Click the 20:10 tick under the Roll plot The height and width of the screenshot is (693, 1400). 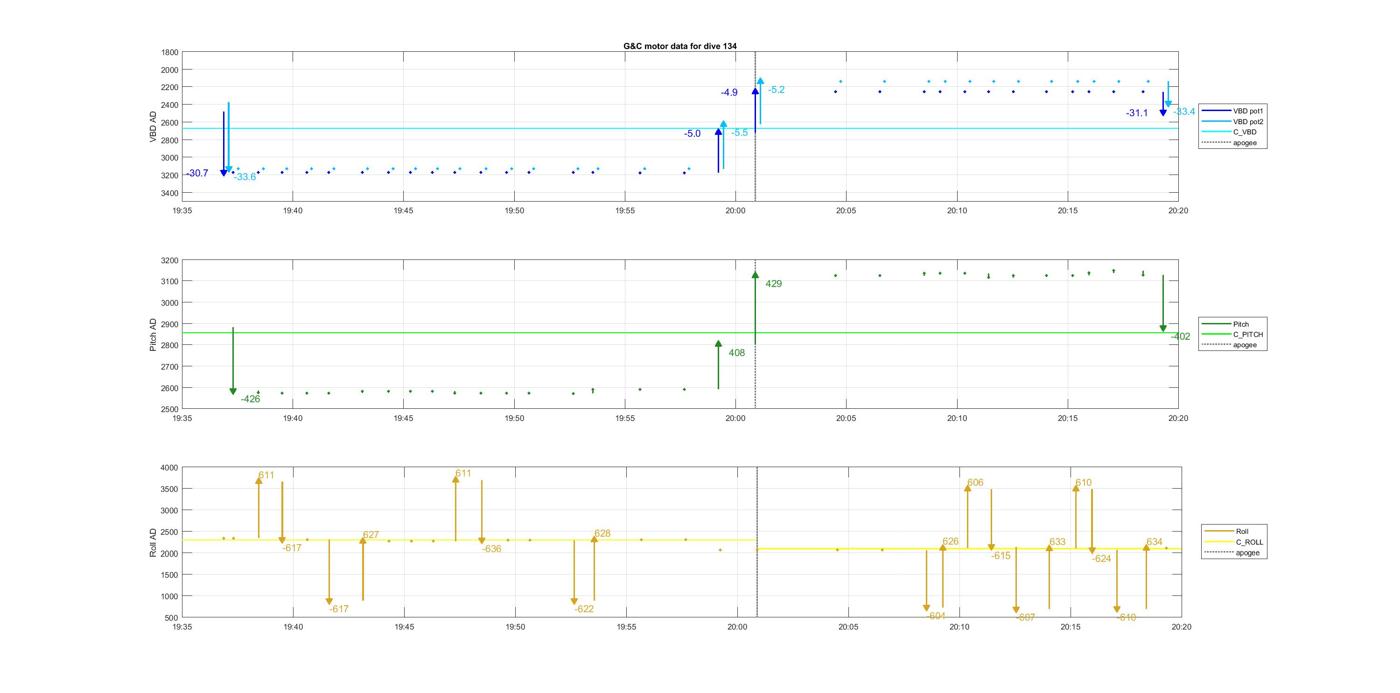[x=959, y=627]
